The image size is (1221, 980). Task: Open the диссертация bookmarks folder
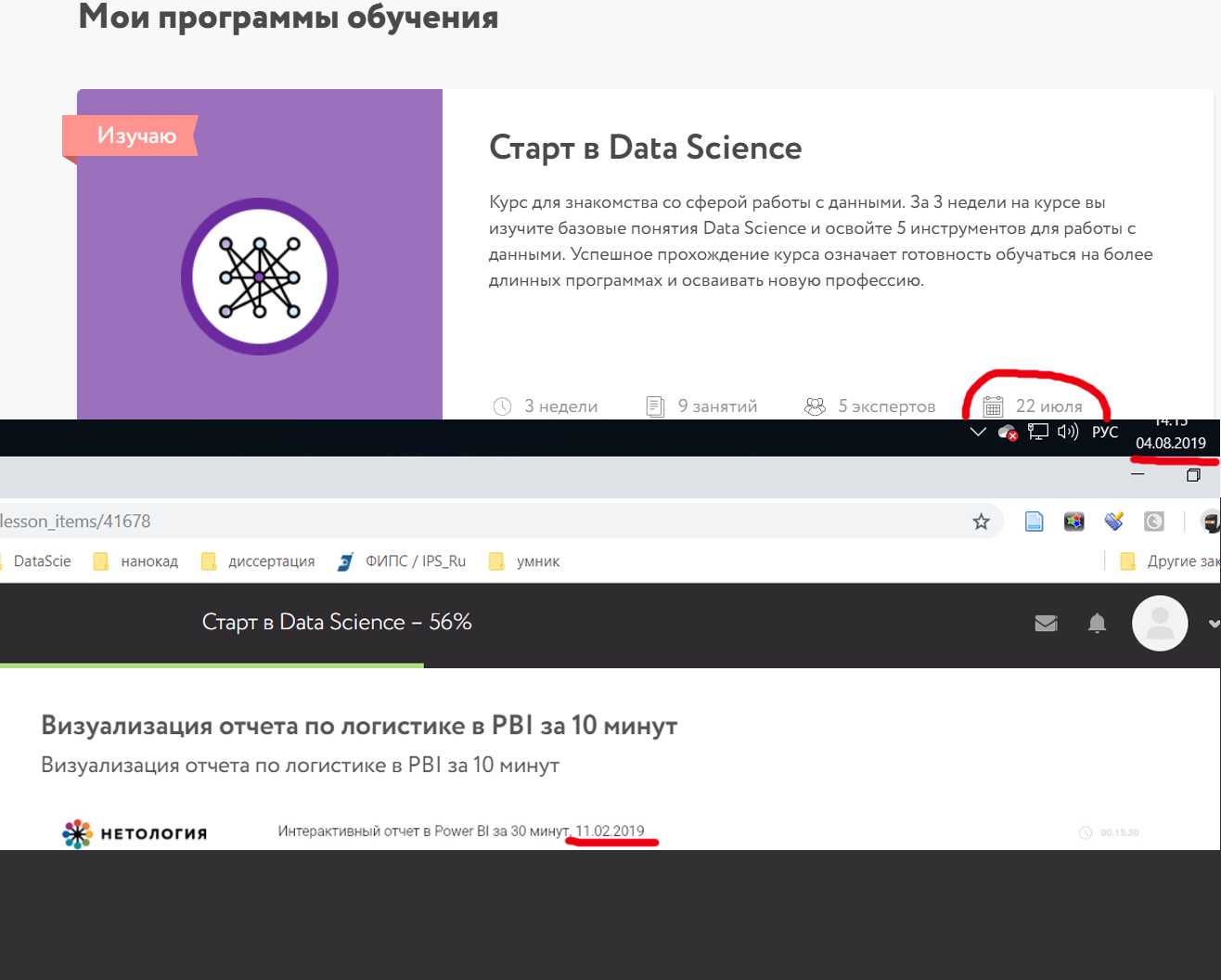[x=270, y=561]
